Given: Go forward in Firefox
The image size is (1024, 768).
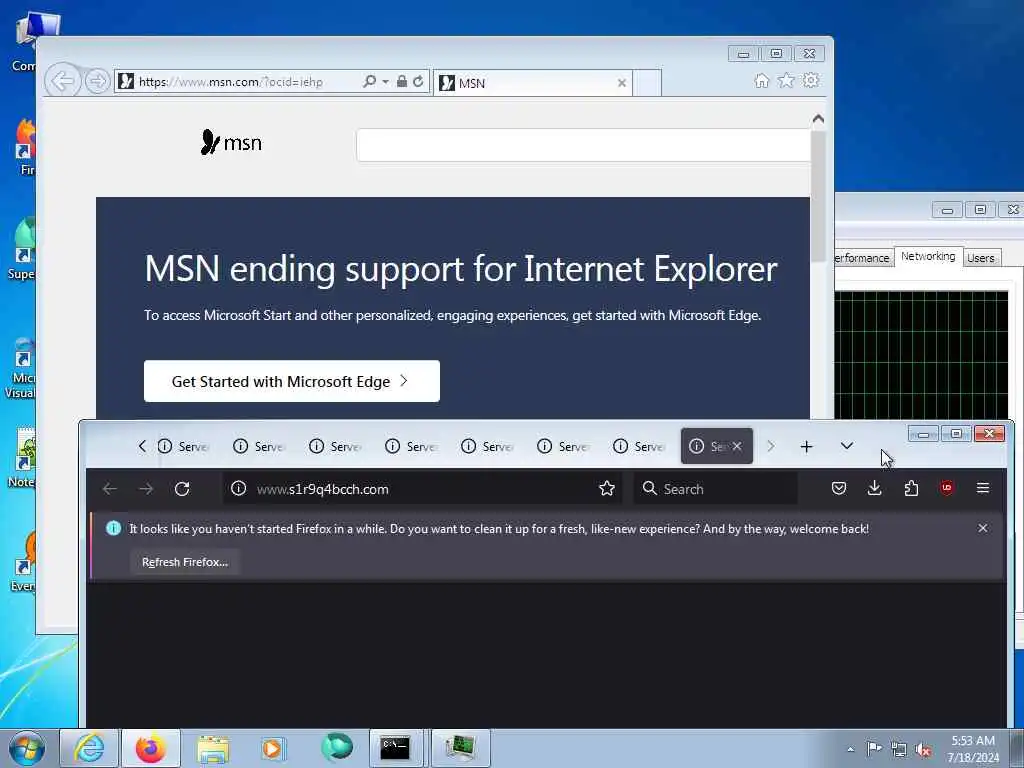Looking at the screenshot, I should (146, 488).
